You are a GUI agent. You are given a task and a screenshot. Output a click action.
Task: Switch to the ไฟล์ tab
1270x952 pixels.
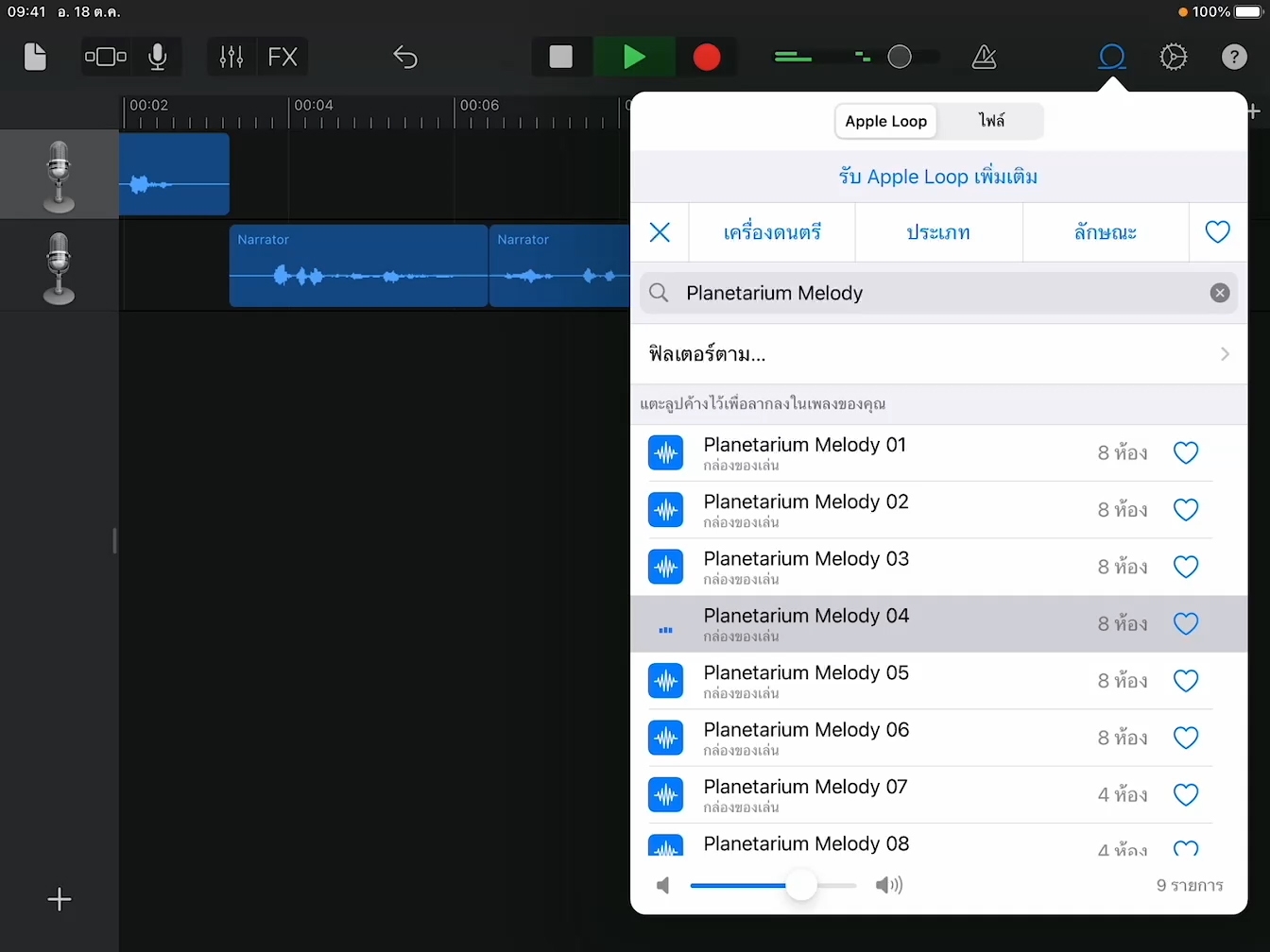[991, 121]
